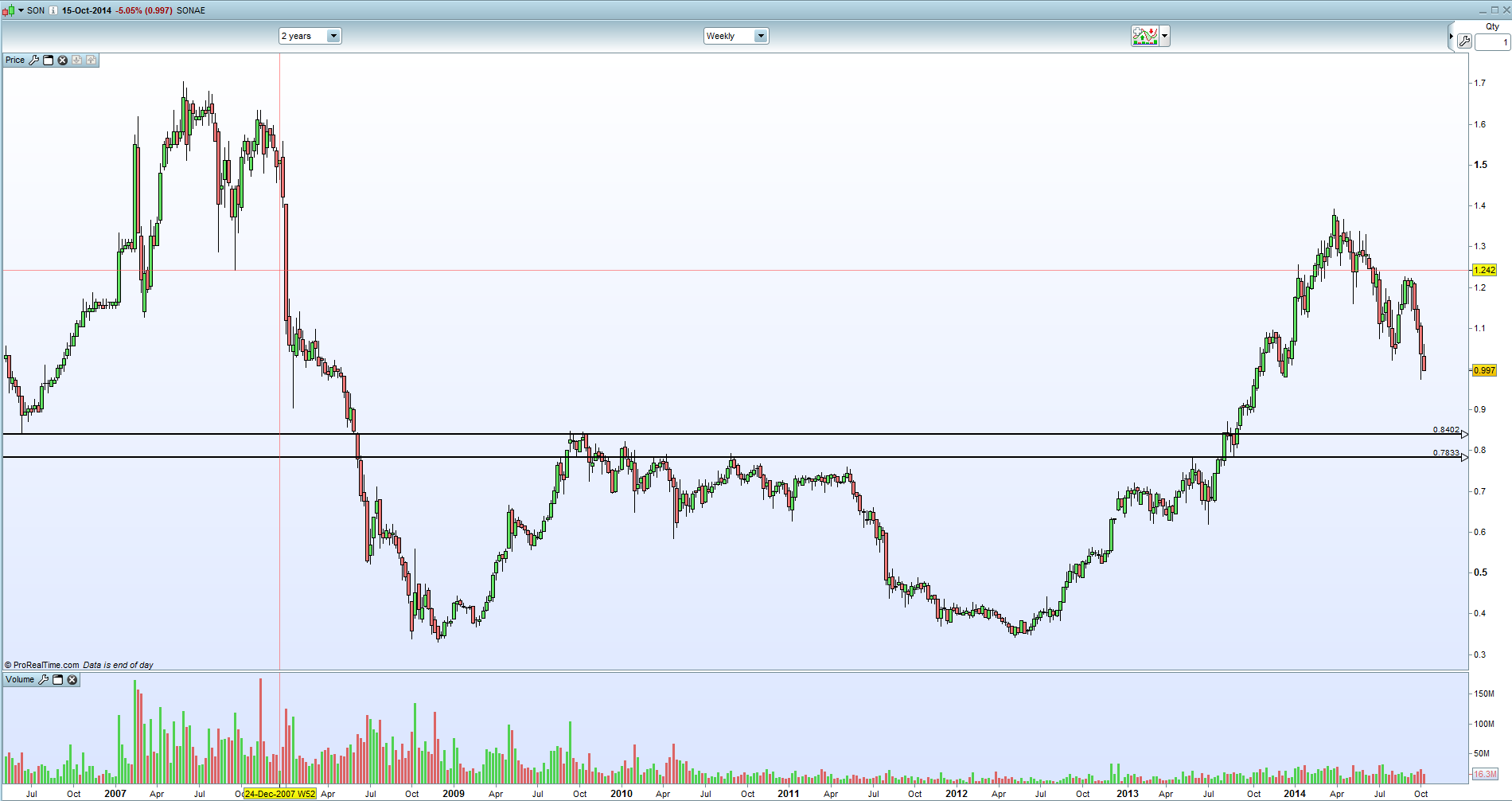Screen dimensions: 1512x801
Task: Click the candlestick chart style icon
Action: 8,10
